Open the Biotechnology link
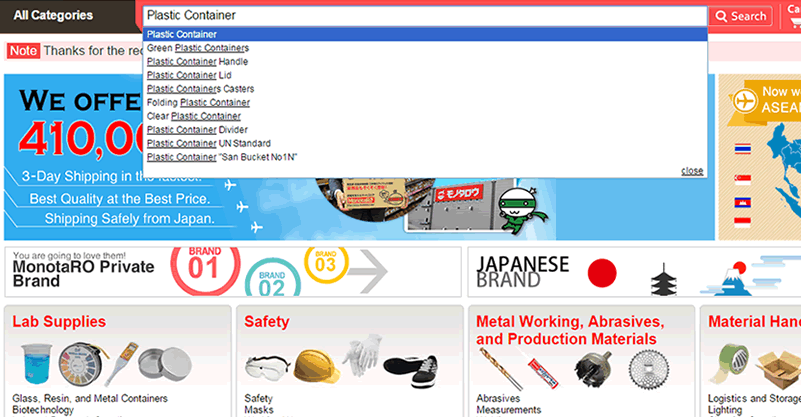The width and height of the screenshot is (801, 417). (43, 410)
